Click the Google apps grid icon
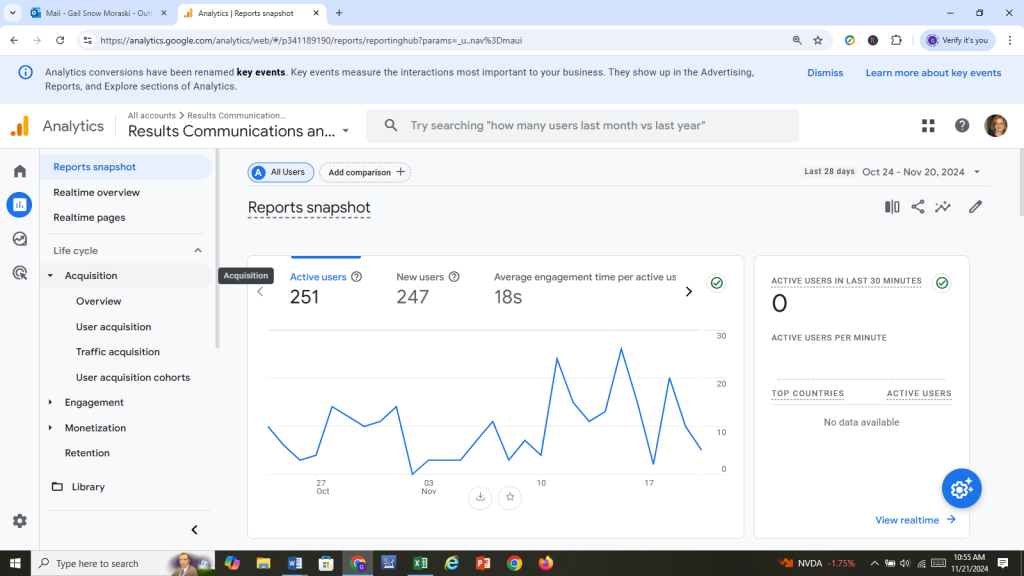1024x576 pixels. (x=928, y=125)
